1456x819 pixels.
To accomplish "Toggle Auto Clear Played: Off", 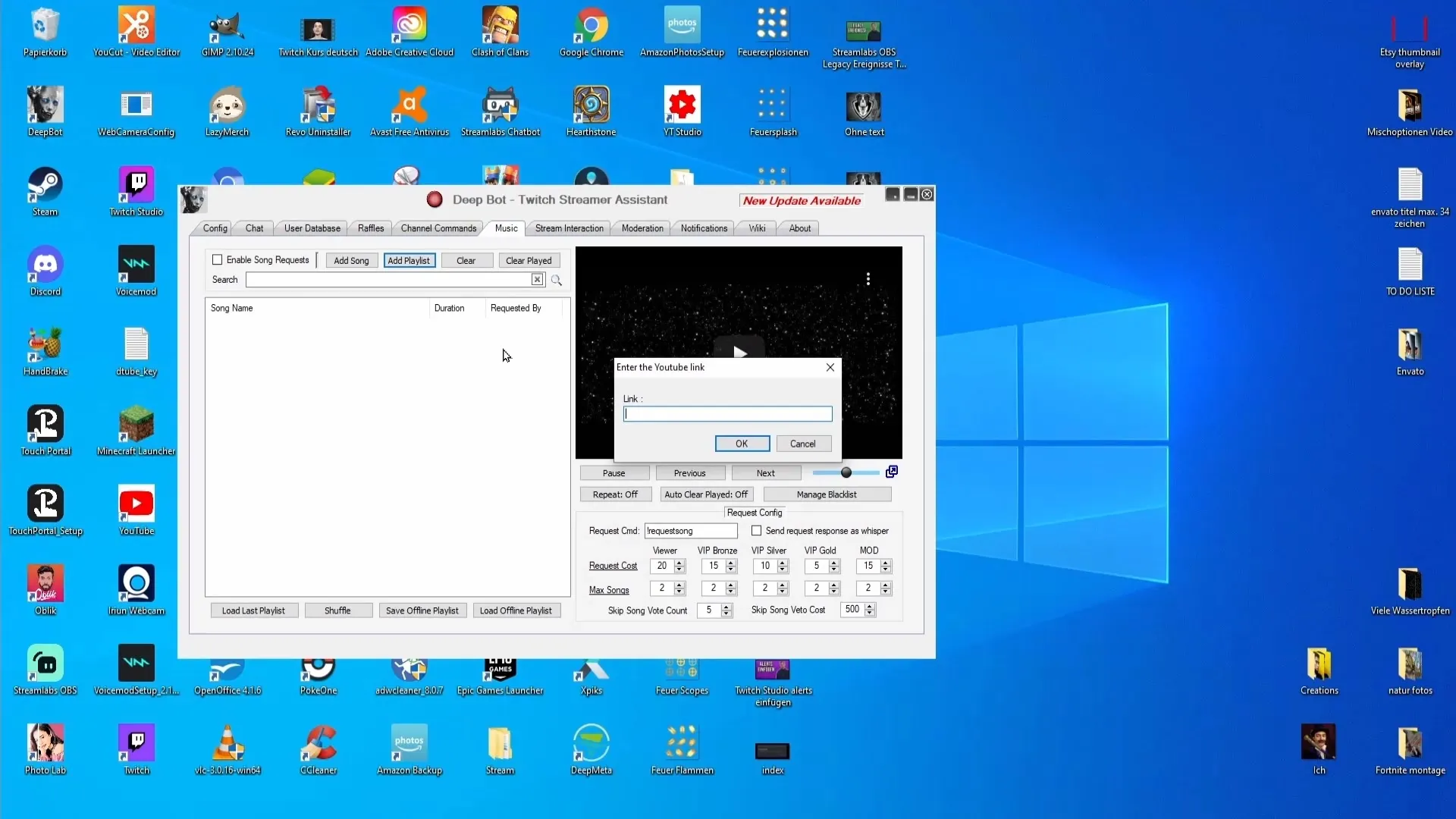I will (706, 494).
